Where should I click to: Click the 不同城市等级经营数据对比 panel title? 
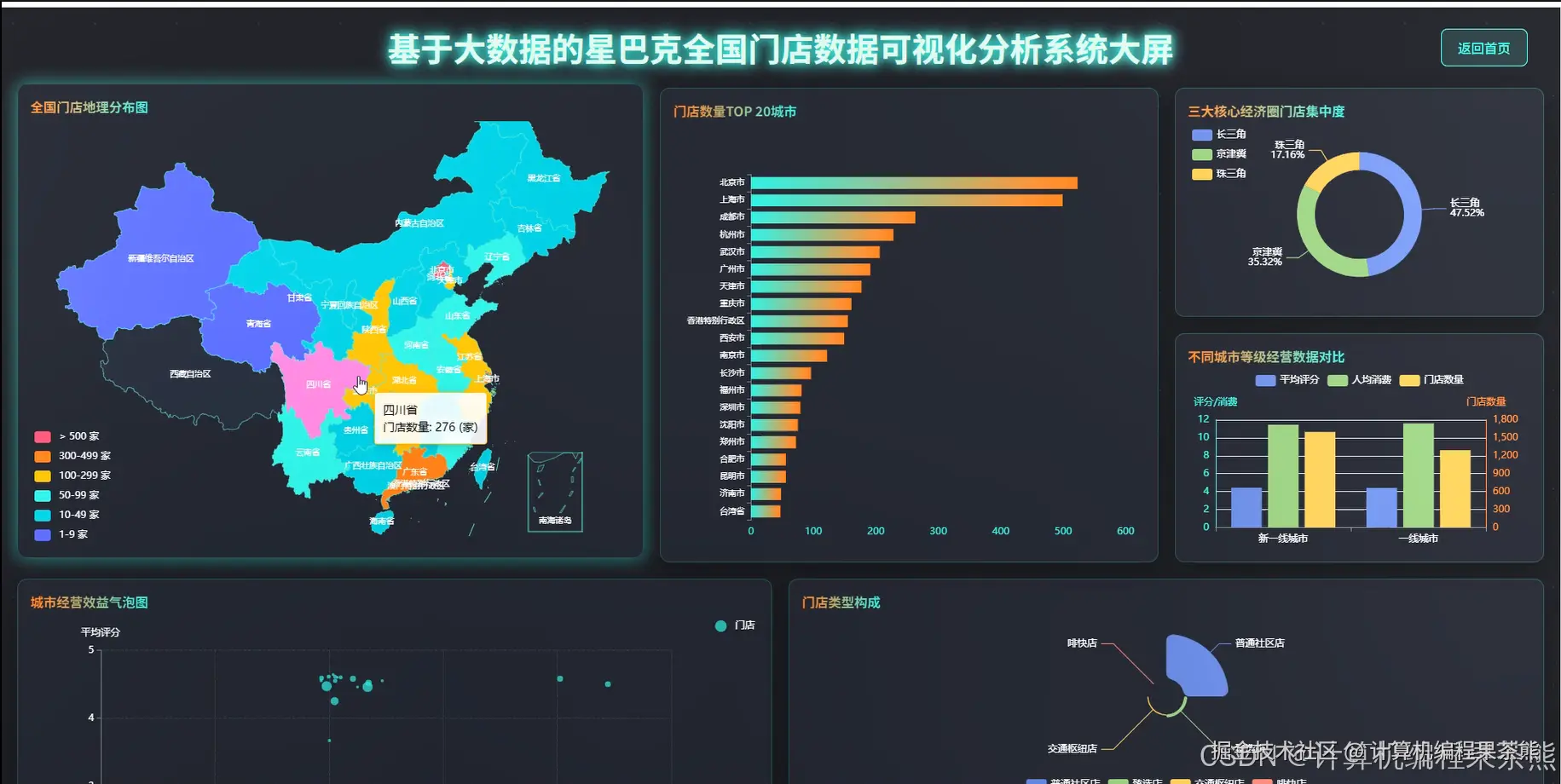click(1266, 357)
